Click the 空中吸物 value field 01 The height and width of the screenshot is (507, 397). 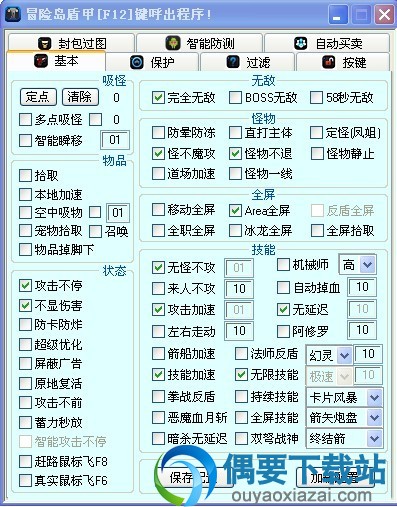point(118,213)
